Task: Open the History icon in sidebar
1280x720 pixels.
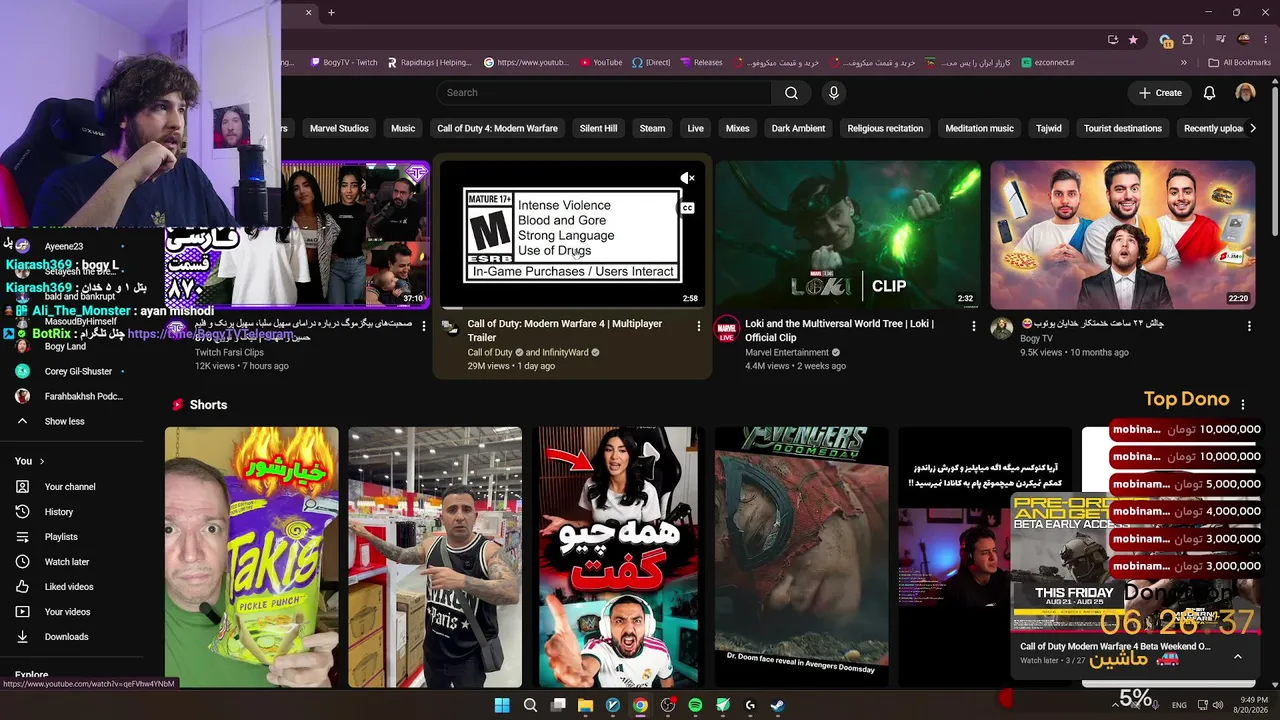Action: coord(22,512)
